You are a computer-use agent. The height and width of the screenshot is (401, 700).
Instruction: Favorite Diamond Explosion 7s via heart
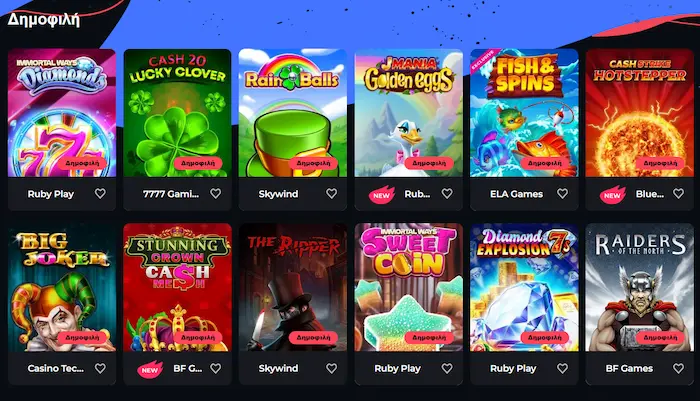(562, 368)
